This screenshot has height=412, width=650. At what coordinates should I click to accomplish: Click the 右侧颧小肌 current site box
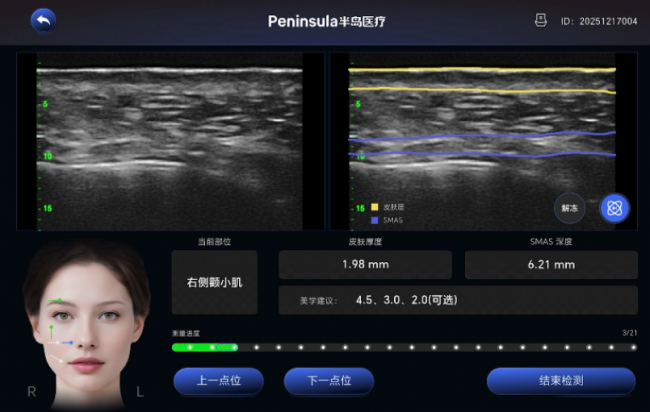(x=214, y=282)
